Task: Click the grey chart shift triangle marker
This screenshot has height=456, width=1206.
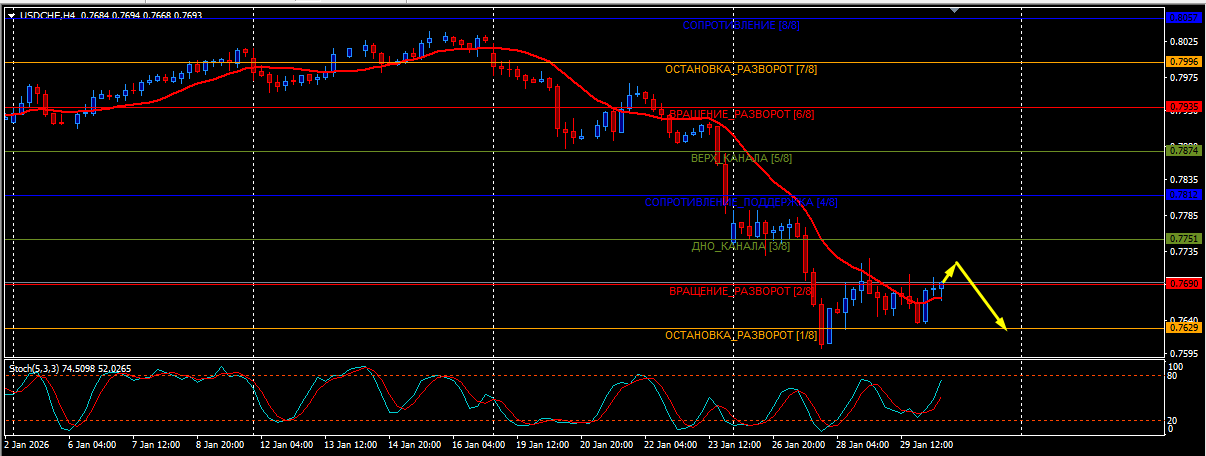Action: pos(954,10)
